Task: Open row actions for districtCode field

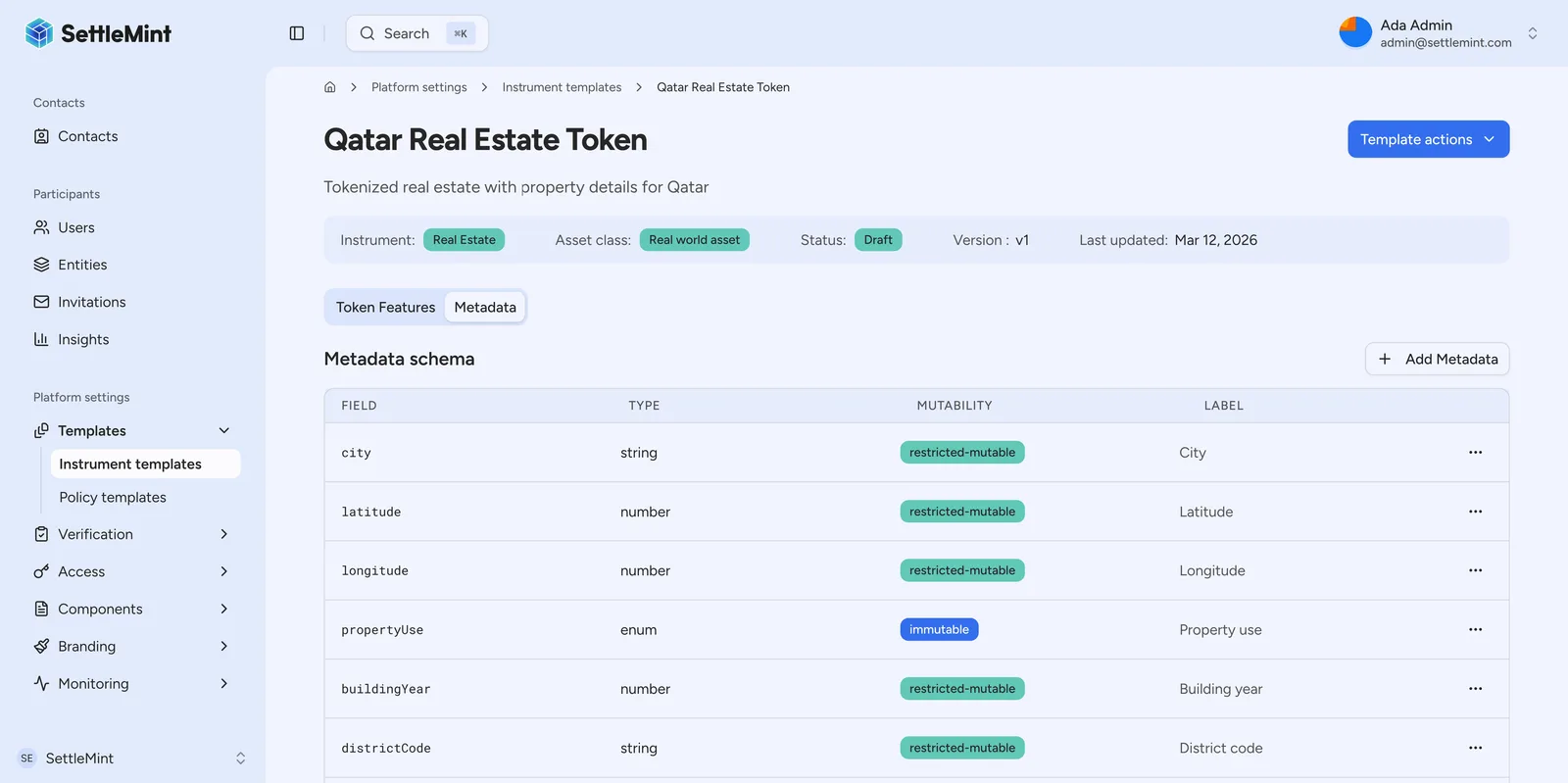Action: click(1475, 748)
